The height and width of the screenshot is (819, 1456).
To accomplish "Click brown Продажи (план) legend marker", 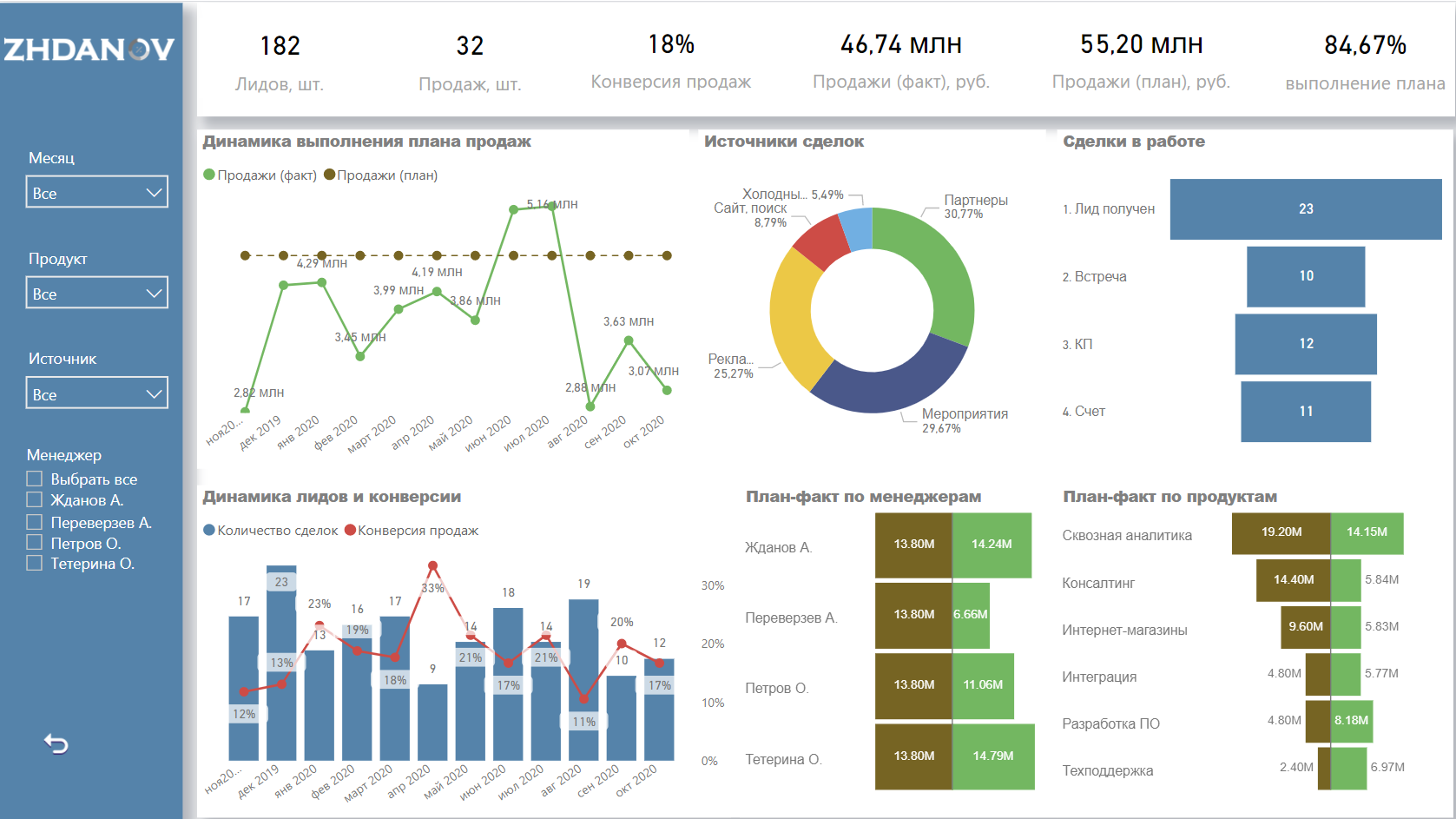I will coord(329,175).
